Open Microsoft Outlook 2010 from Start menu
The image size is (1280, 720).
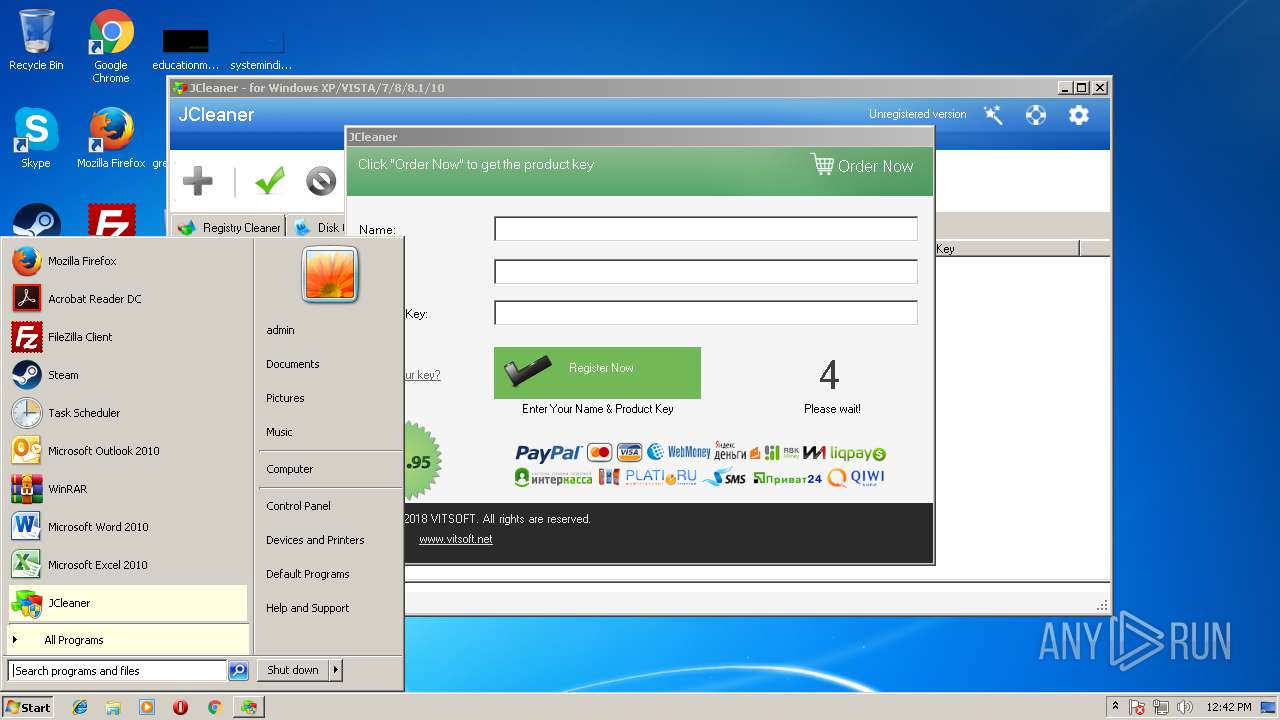128,451
